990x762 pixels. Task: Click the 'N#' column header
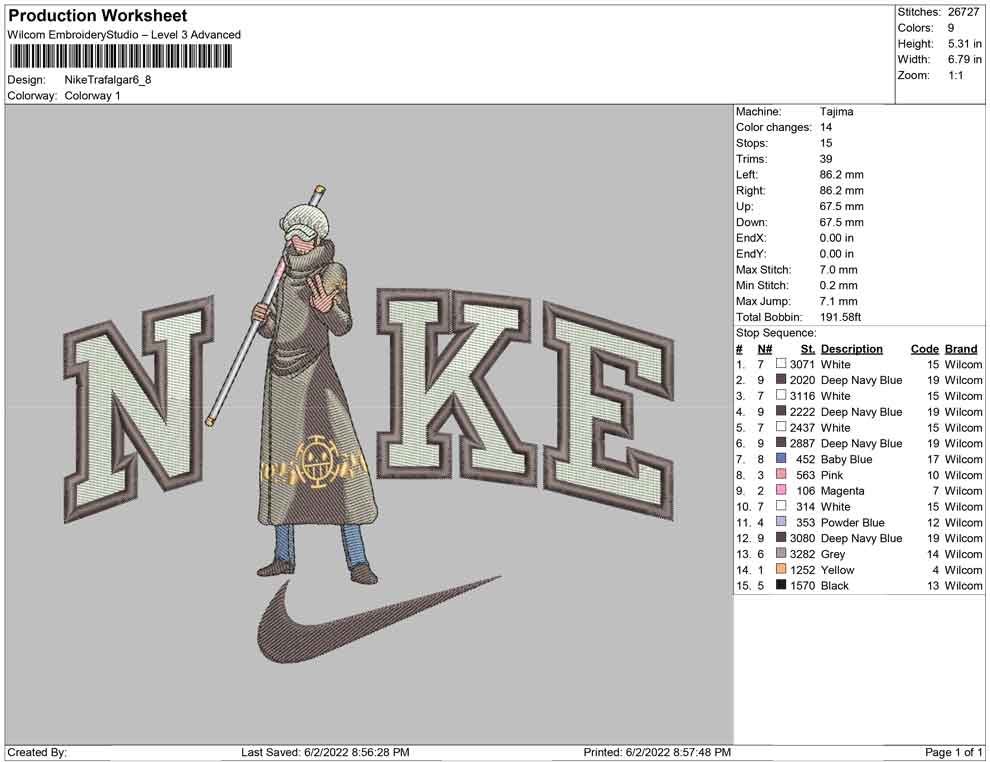tap(765, 349)
